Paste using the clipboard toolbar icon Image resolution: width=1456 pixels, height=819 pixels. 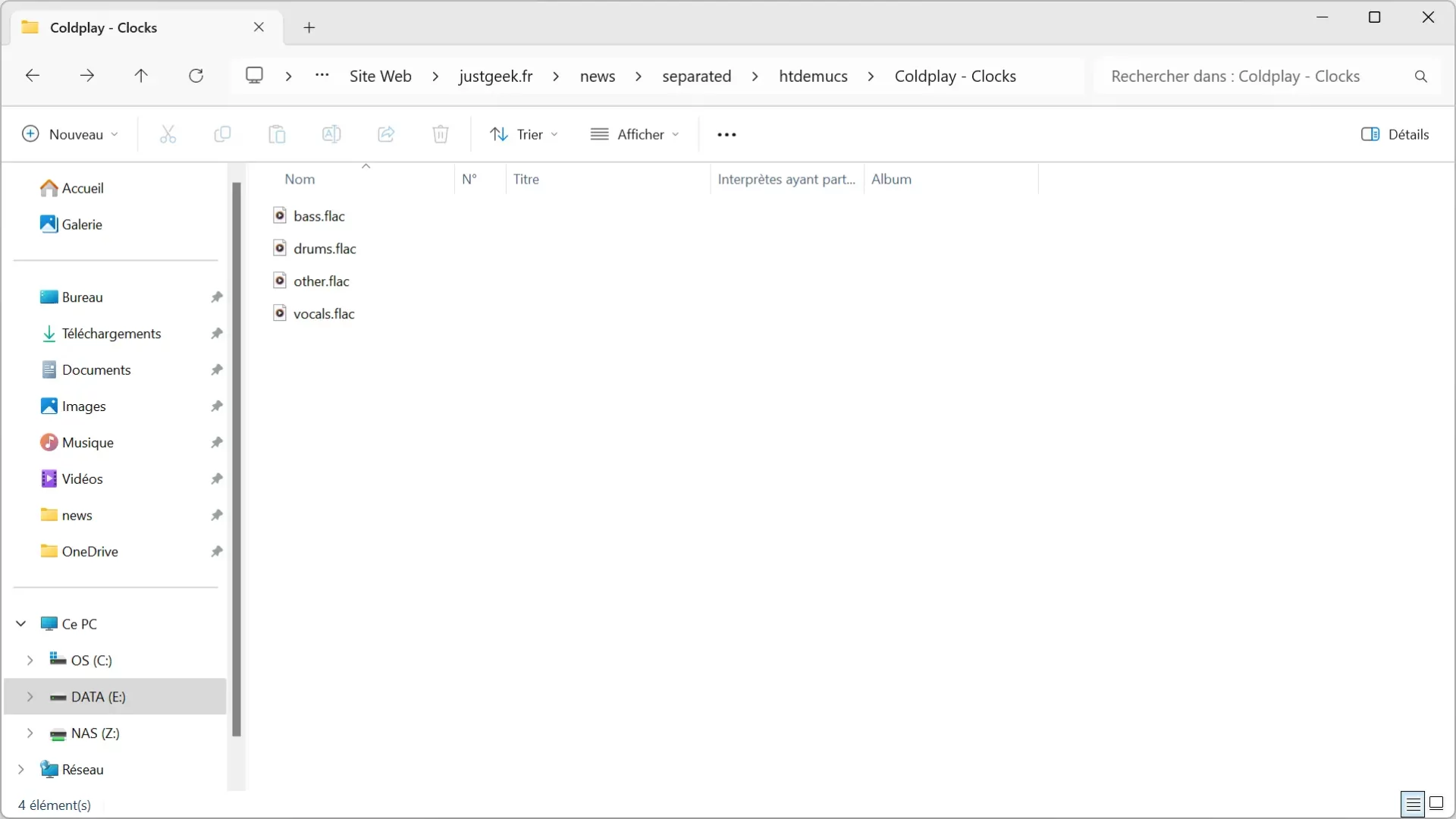coord(277,134)
